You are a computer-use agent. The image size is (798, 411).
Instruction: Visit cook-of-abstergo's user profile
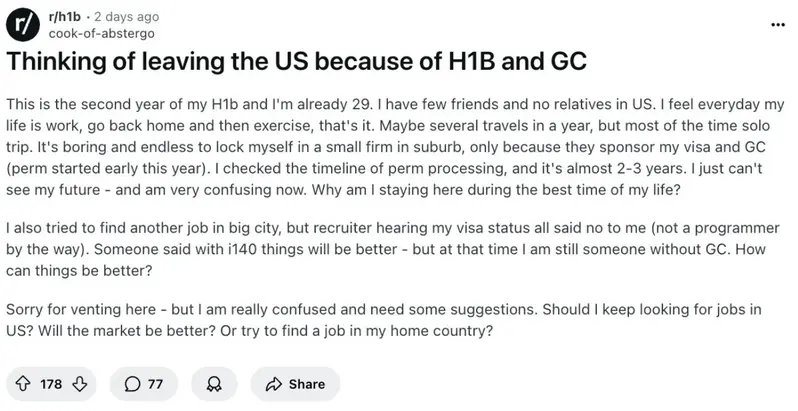point(100,32)
